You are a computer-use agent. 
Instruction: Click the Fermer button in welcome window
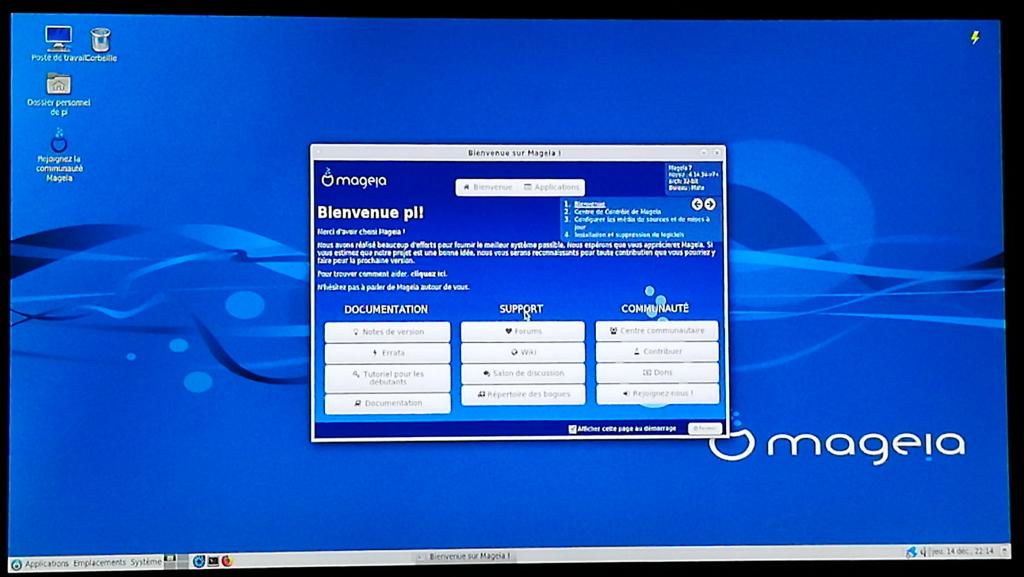click(x=705, y=428)
